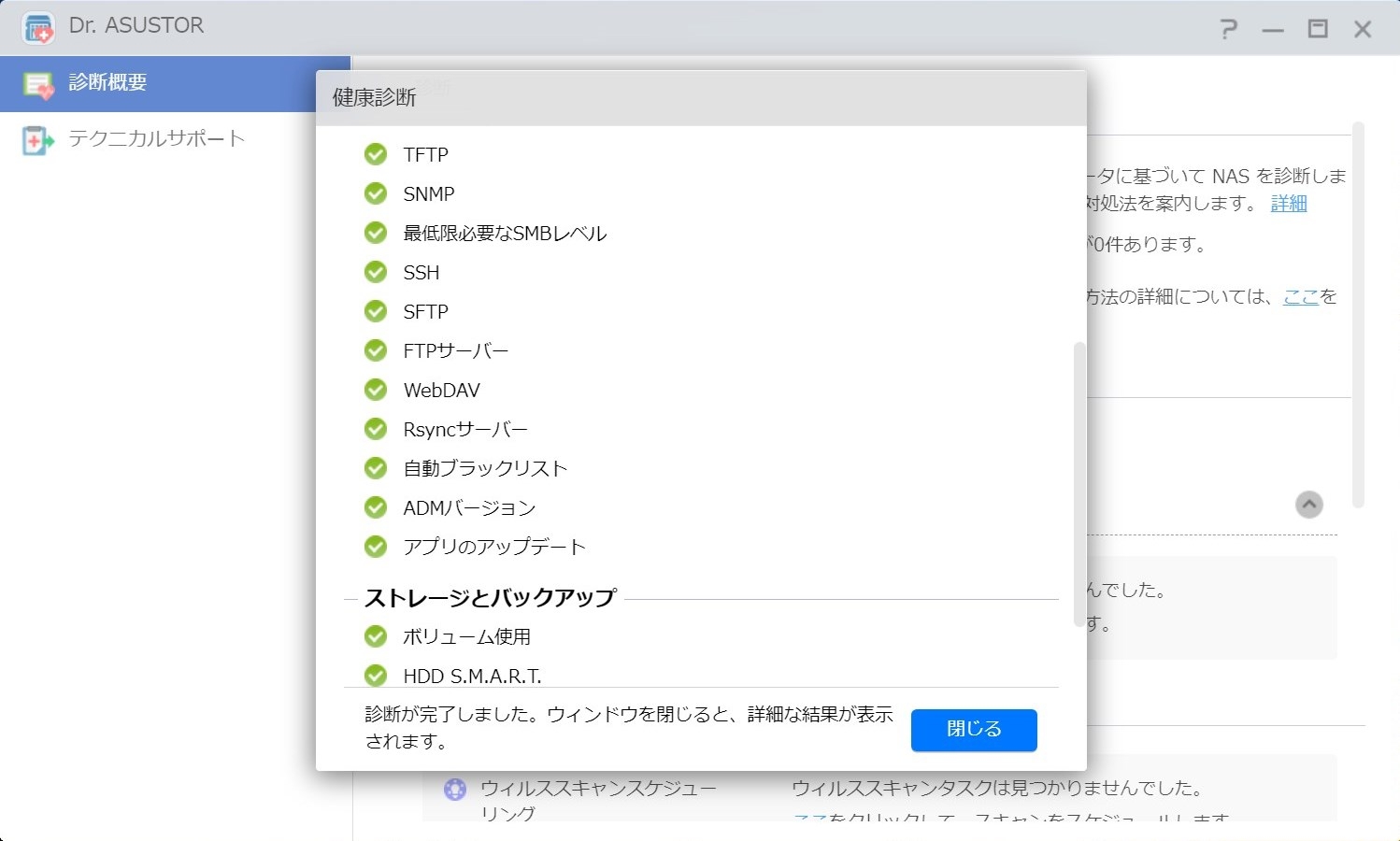Click the check mark beside ボリューム使用

point(376,636)
